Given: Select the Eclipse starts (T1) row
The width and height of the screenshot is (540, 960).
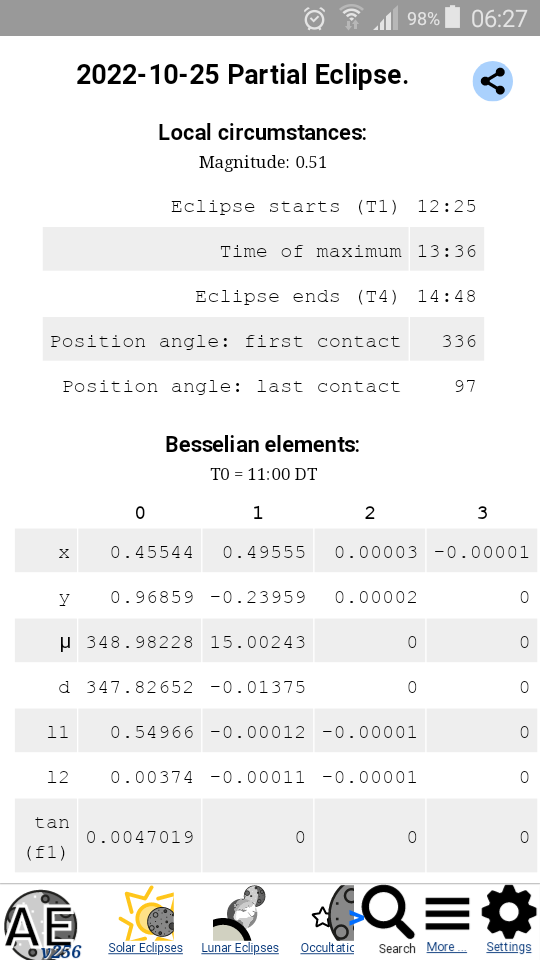Looking at the screenshot, I should pyautogui.click(x=263, y=206).
